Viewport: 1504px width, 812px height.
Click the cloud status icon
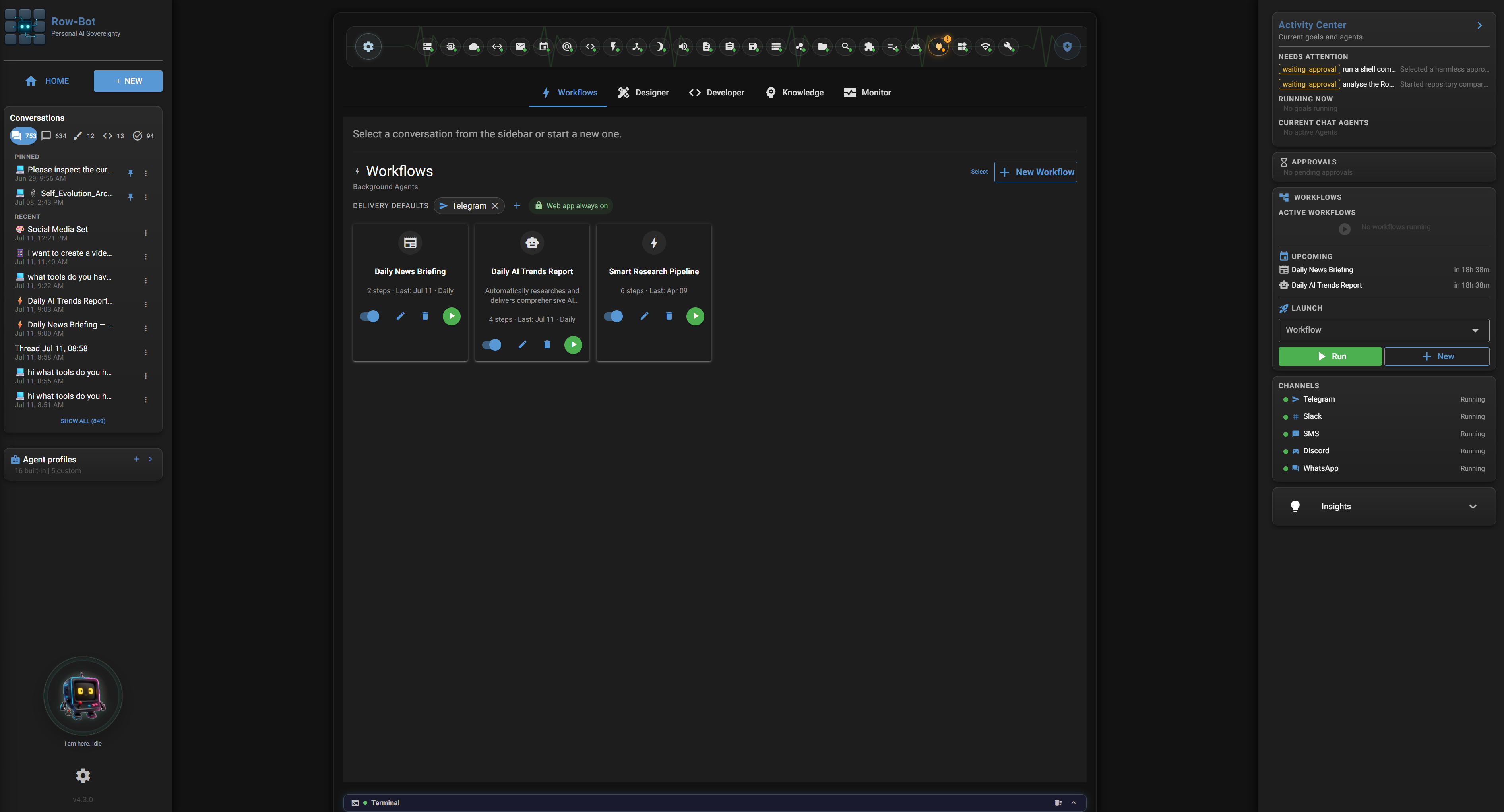(474, 47)
